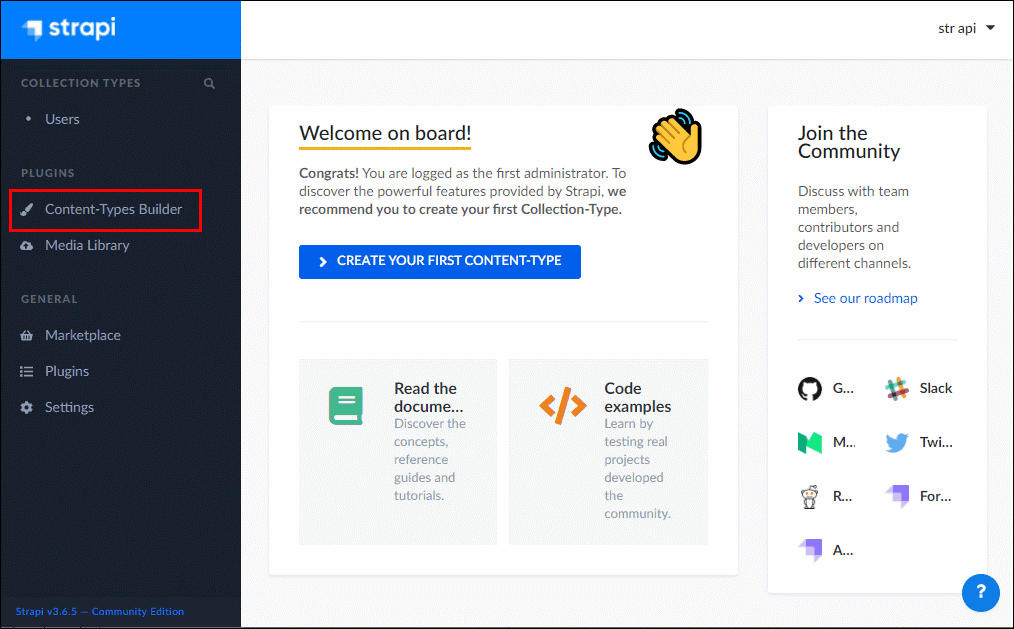Click the orange code brackets icon
1014x629 pixels.
[x=563, y=405]
